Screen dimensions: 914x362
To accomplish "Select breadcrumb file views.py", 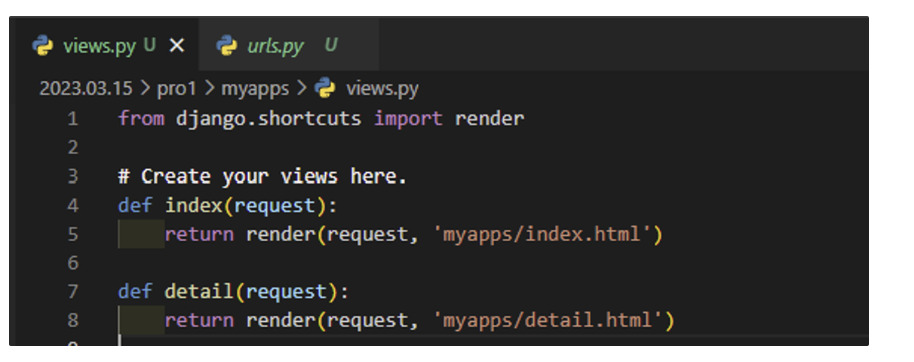I will (382, 89).
